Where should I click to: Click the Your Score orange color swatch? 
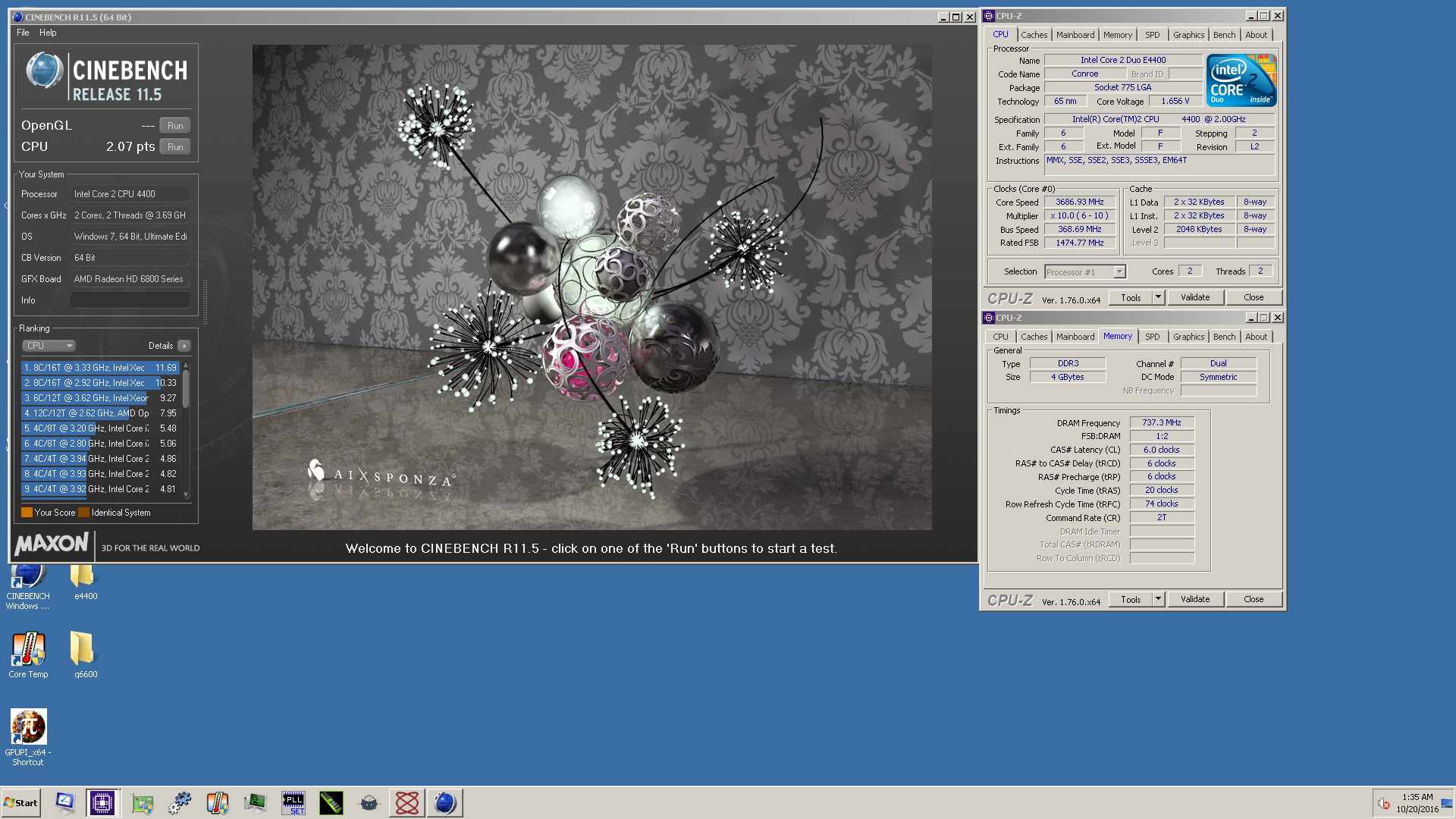[27, 513]
